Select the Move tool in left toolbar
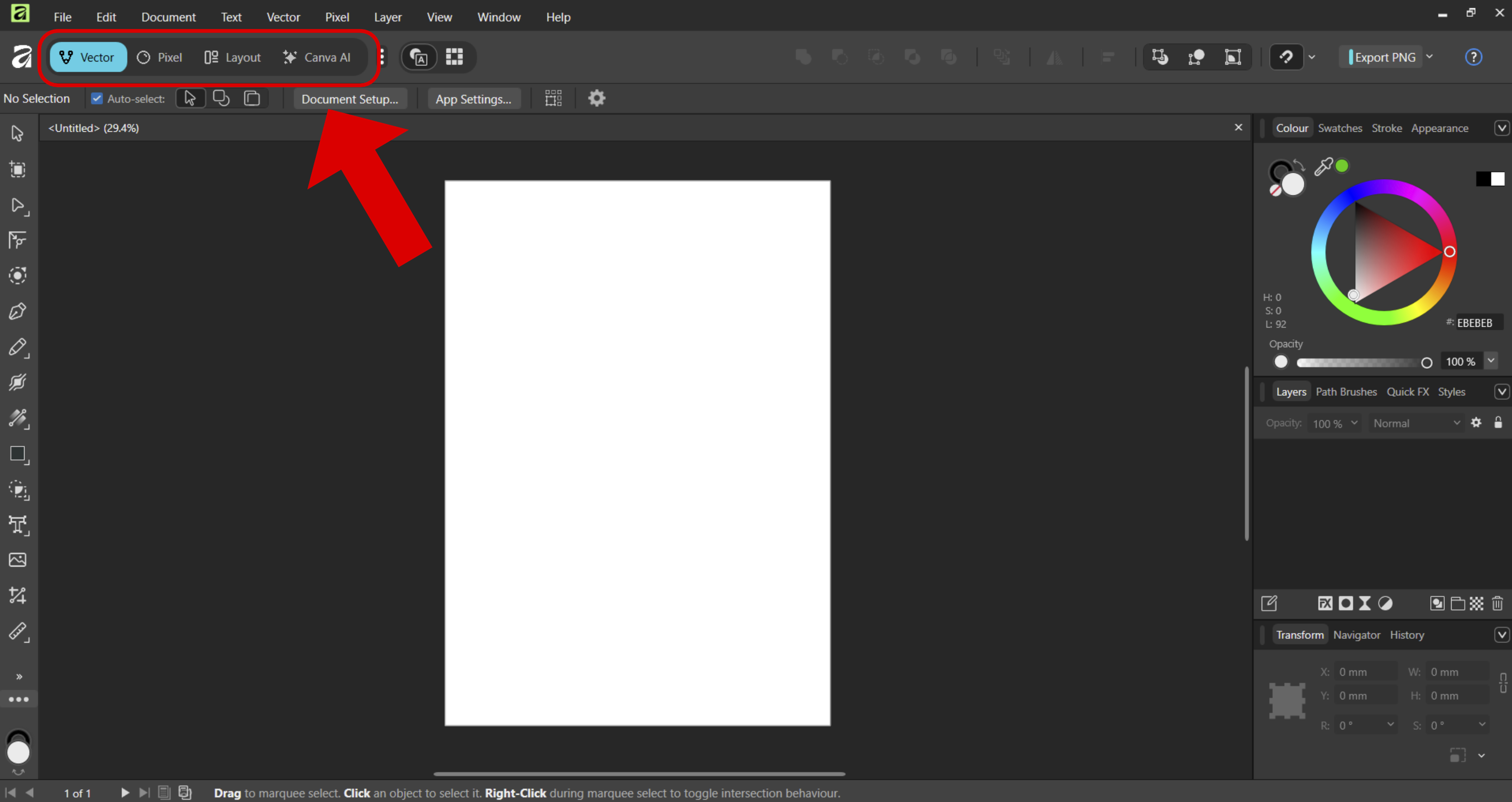This screenshot has width=1512, height=802. pos(18,134)
